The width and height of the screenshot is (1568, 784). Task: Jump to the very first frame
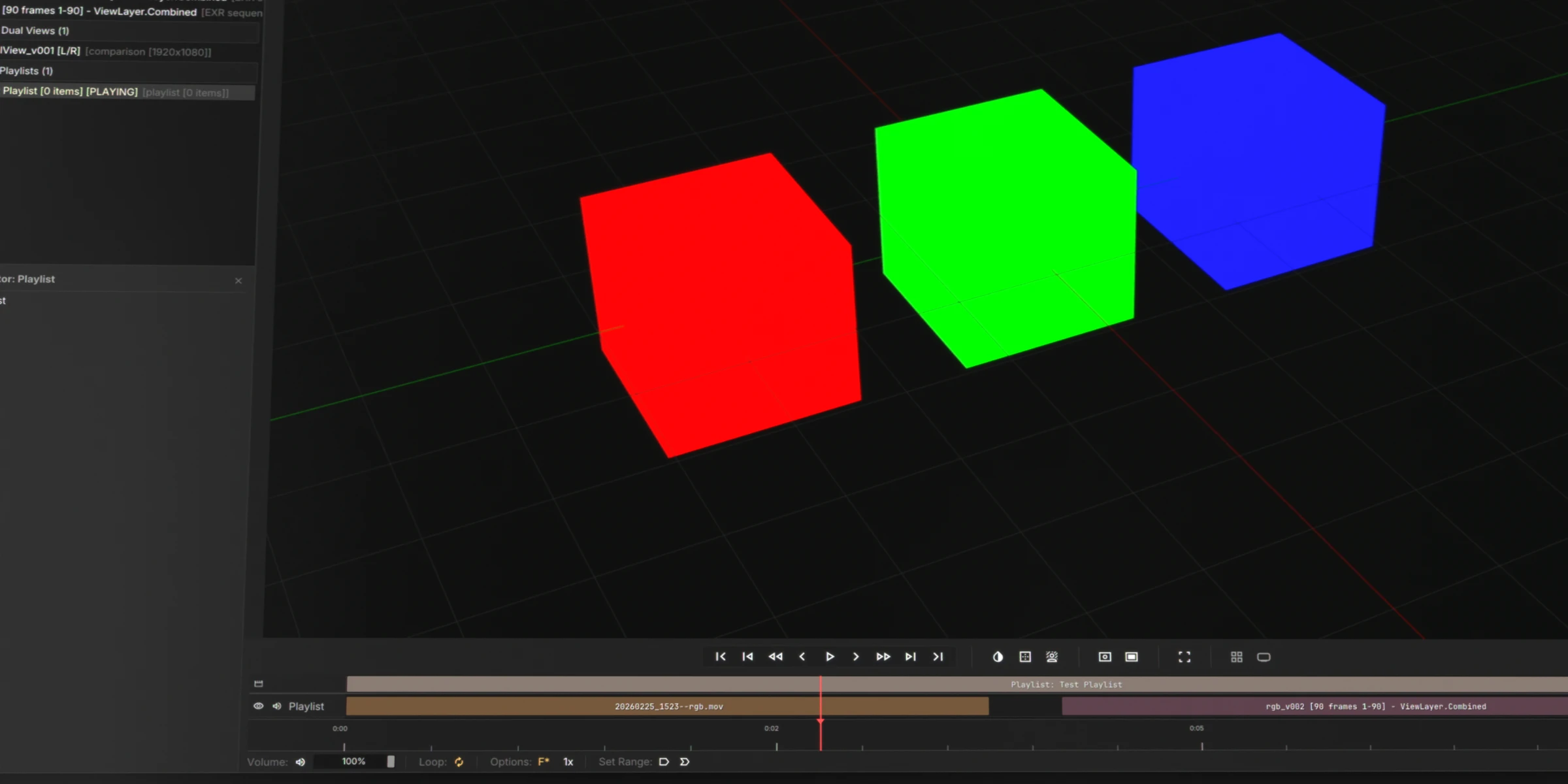click(720, 657)
